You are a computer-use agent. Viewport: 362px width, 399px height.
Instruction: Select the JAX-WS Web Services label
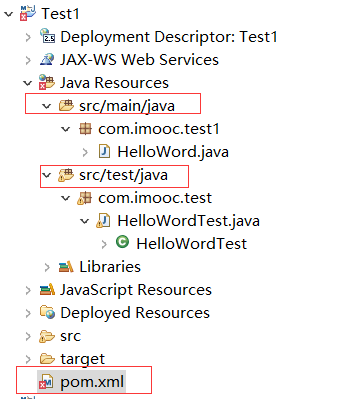coord(139,60)
